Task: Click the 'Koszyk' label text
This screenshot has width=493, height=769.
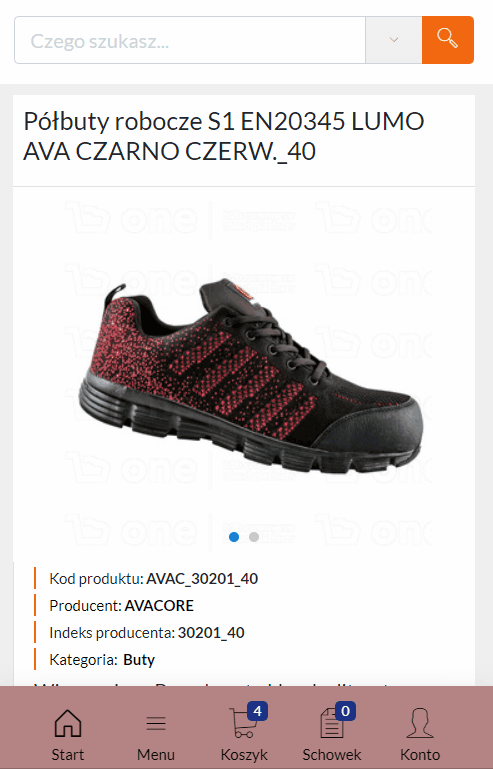Action: 244,754
